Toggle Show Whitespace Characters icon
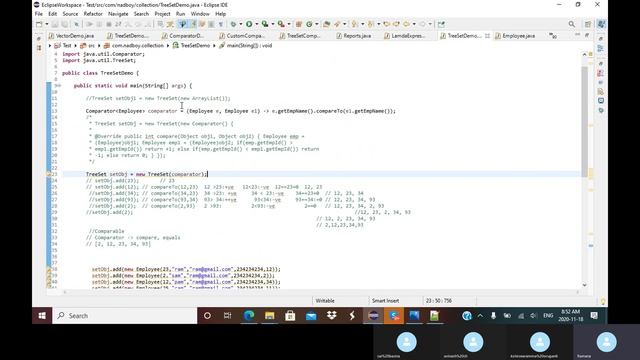The image size is (640, 360). (x=221, y=24)
